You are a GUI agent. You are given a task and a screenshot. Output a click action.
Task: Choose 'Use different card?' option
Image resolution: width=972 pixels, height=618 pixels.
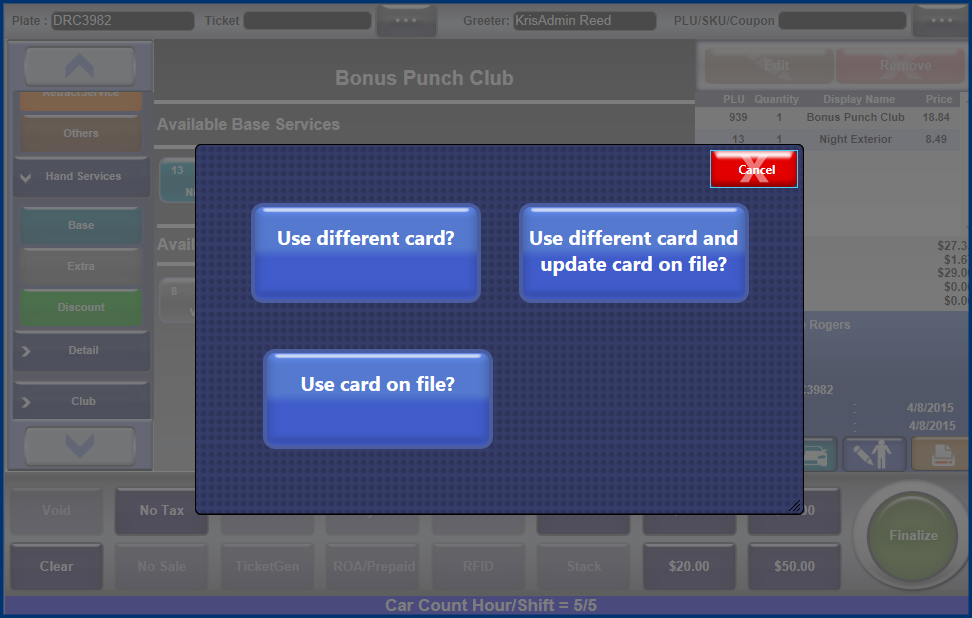(366, 253)
